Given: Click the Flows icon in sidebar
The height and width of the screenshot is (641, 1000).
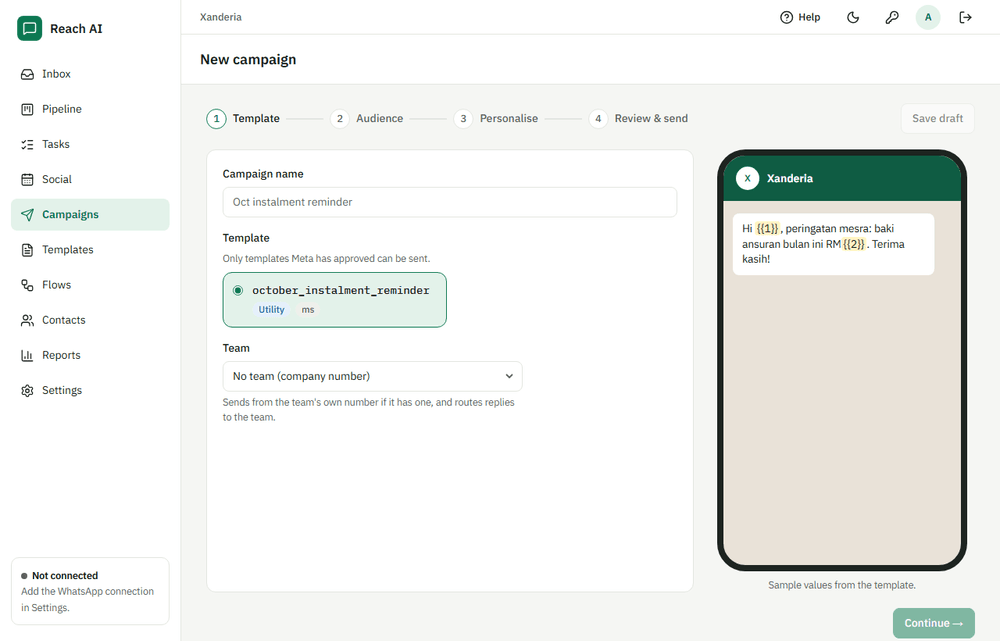Looking at the screenshot, I should (x=27, y=284).
